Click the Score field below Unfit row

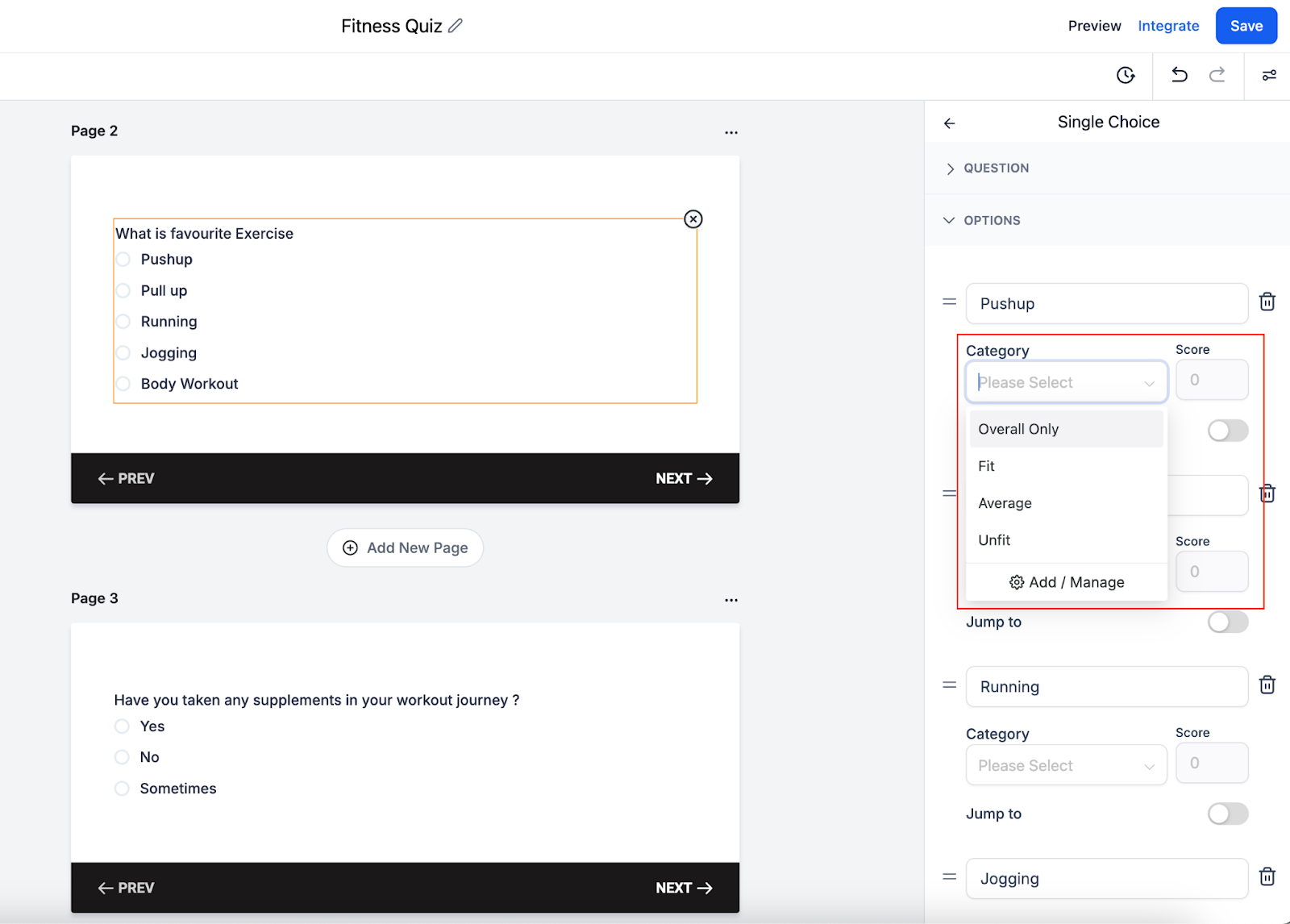click(1212, 572)
